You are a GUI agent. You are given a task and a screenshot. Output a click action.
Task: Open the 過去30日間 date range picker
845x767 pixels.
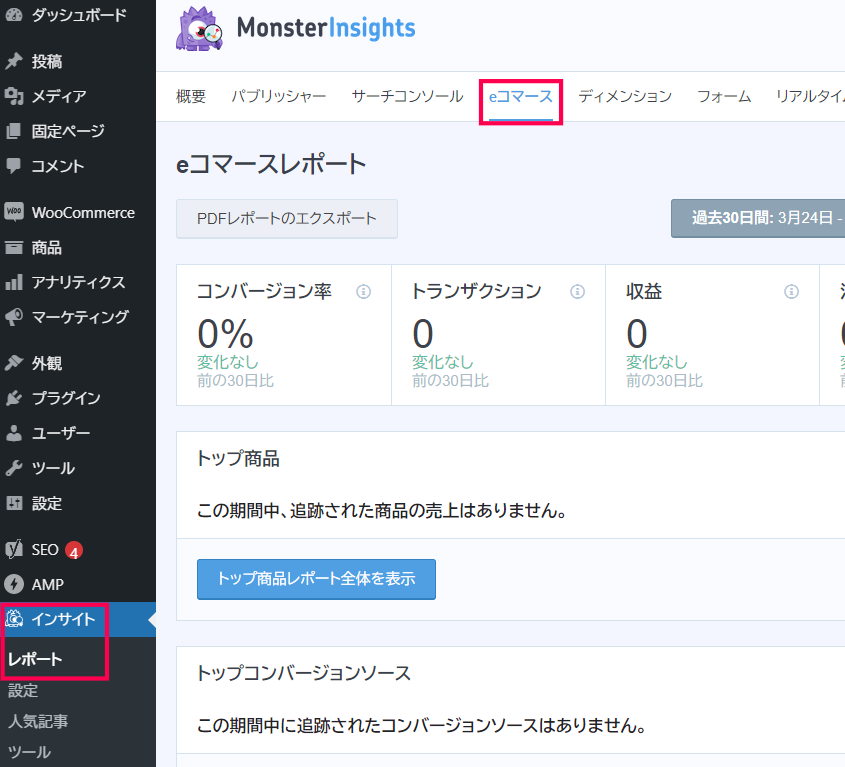[758, 218]
